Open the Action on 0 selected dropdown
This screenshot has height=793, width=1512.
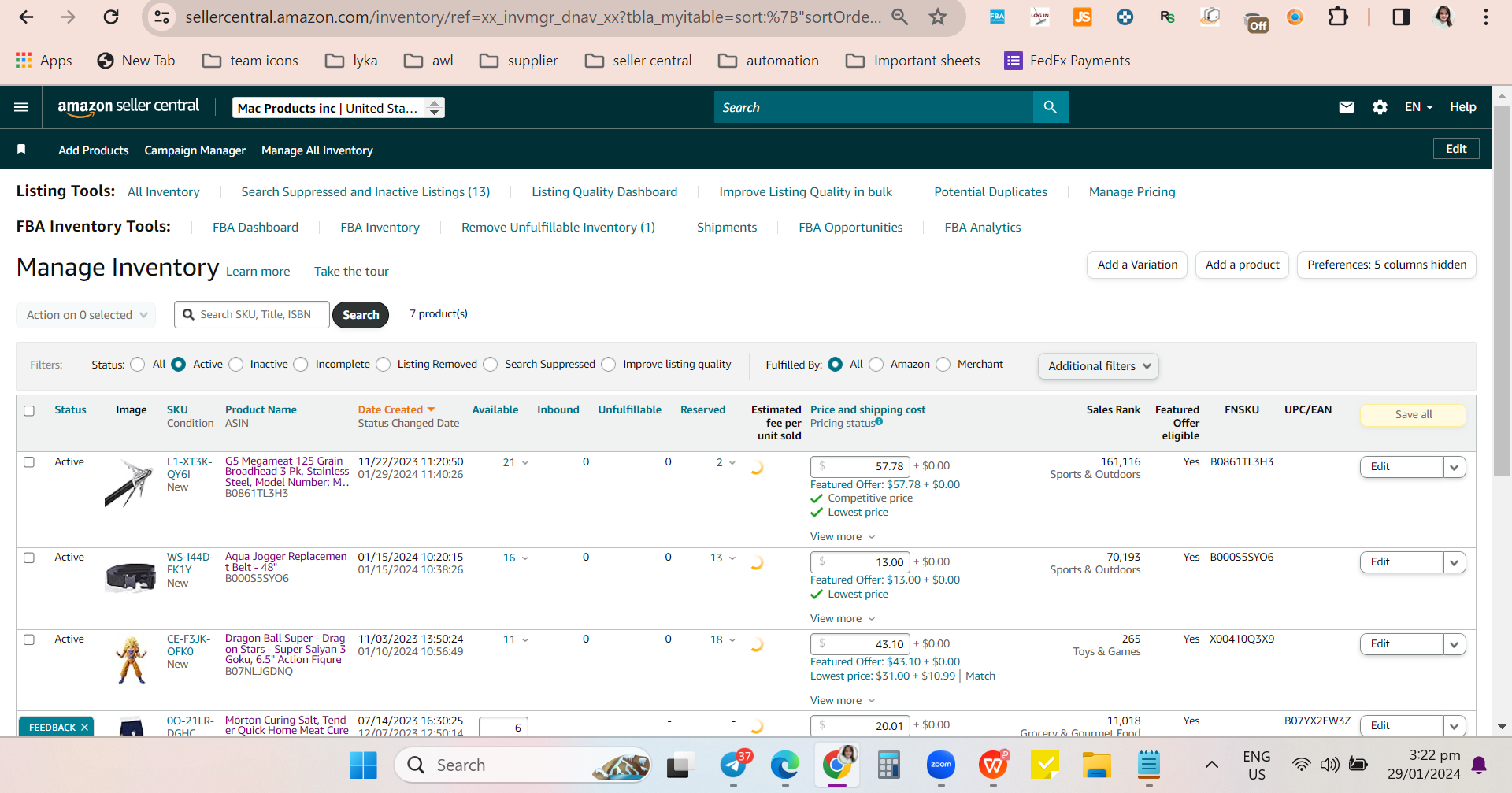(x=86, y=315)
